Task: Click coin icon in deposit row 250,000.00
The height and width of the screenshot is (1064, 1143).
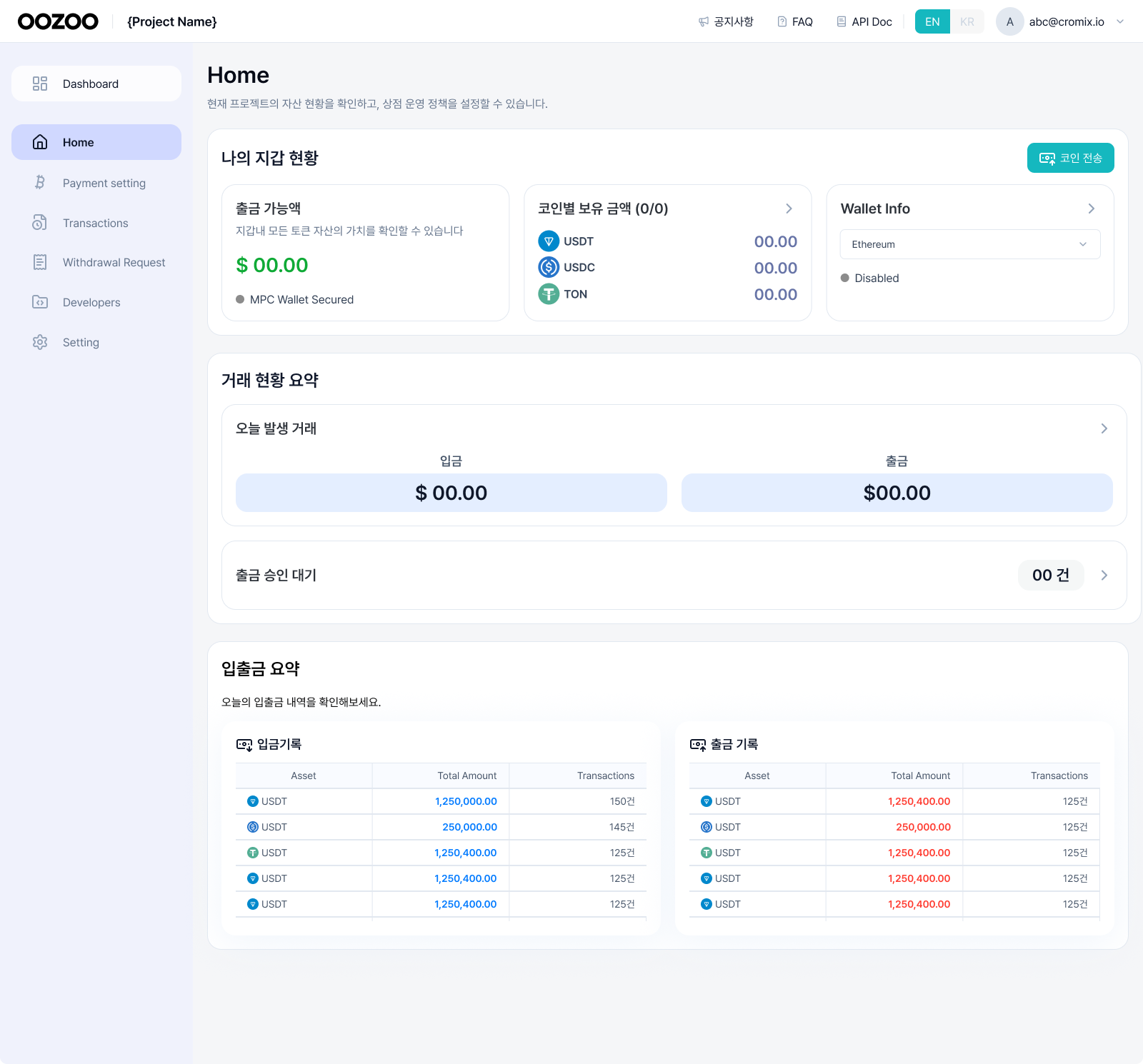Action: (253, 827)
